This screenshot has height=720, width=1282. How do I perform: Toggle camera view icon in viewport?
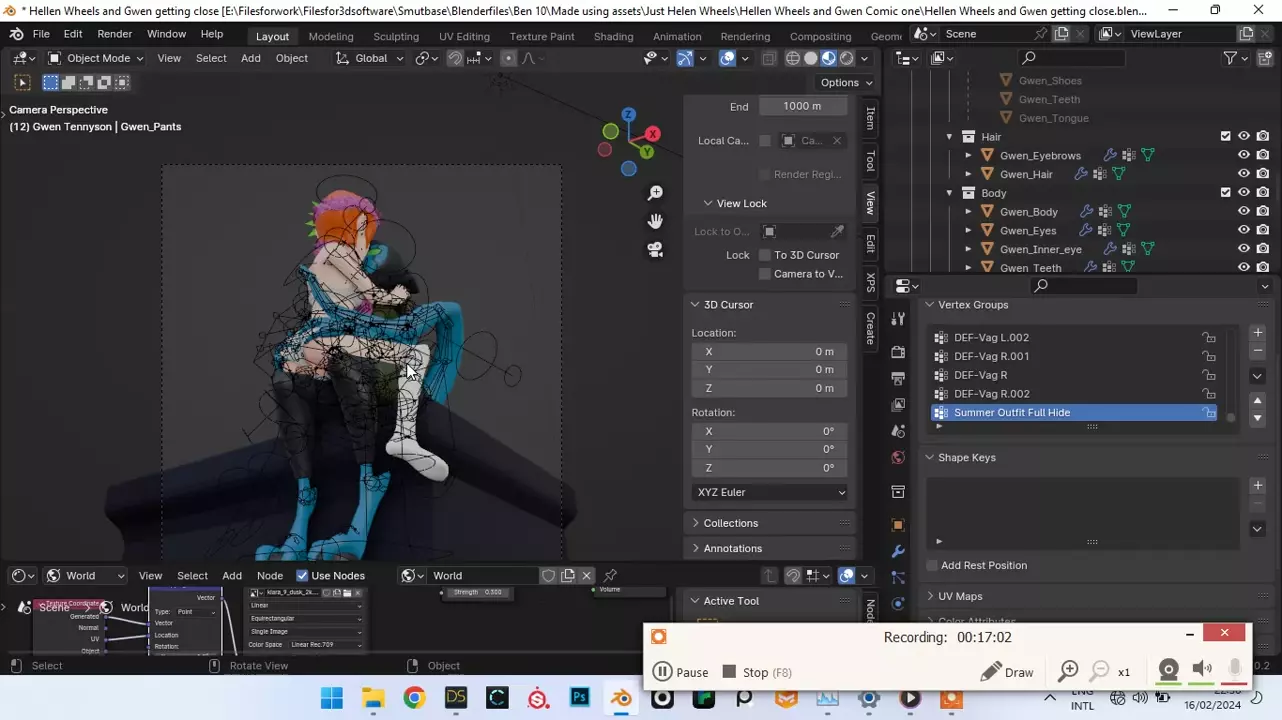point(655,250)
